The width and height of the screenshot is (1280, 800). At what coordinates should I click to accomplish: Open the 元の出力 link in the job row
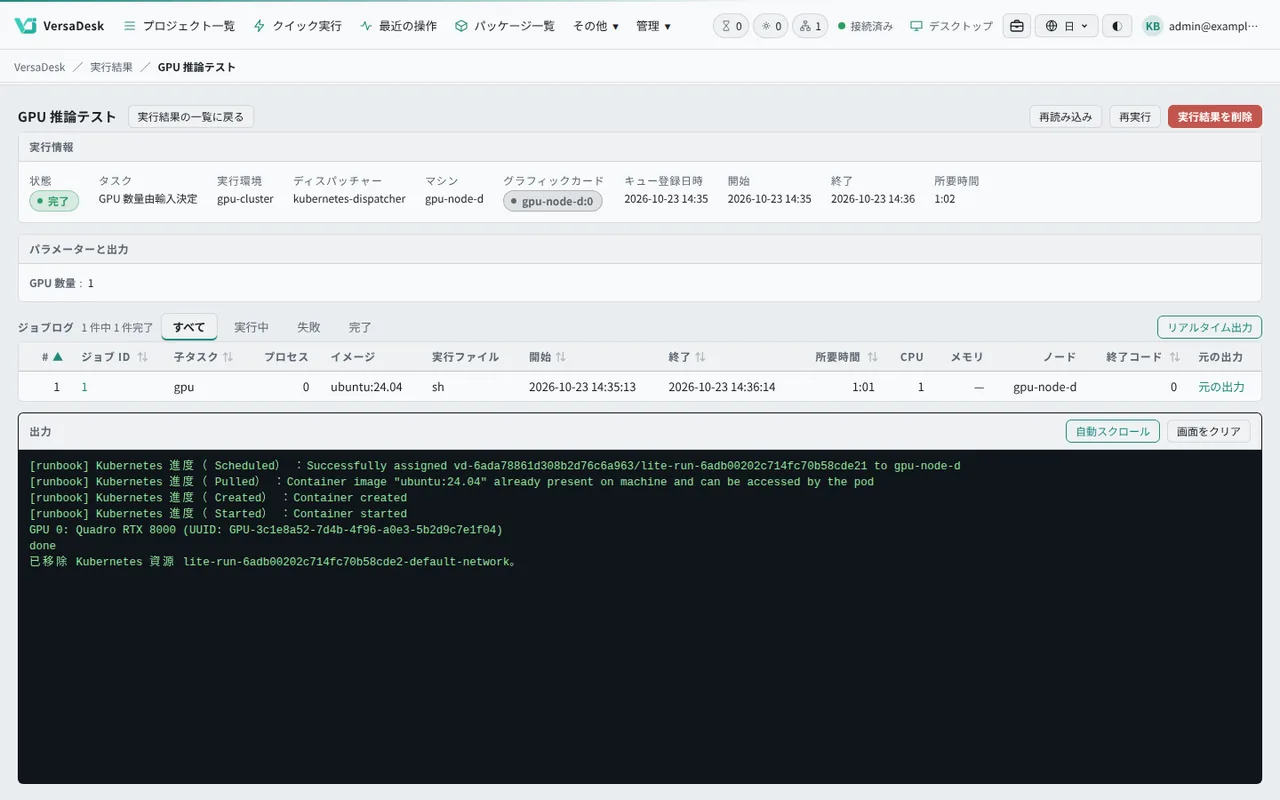(1221, 387)
